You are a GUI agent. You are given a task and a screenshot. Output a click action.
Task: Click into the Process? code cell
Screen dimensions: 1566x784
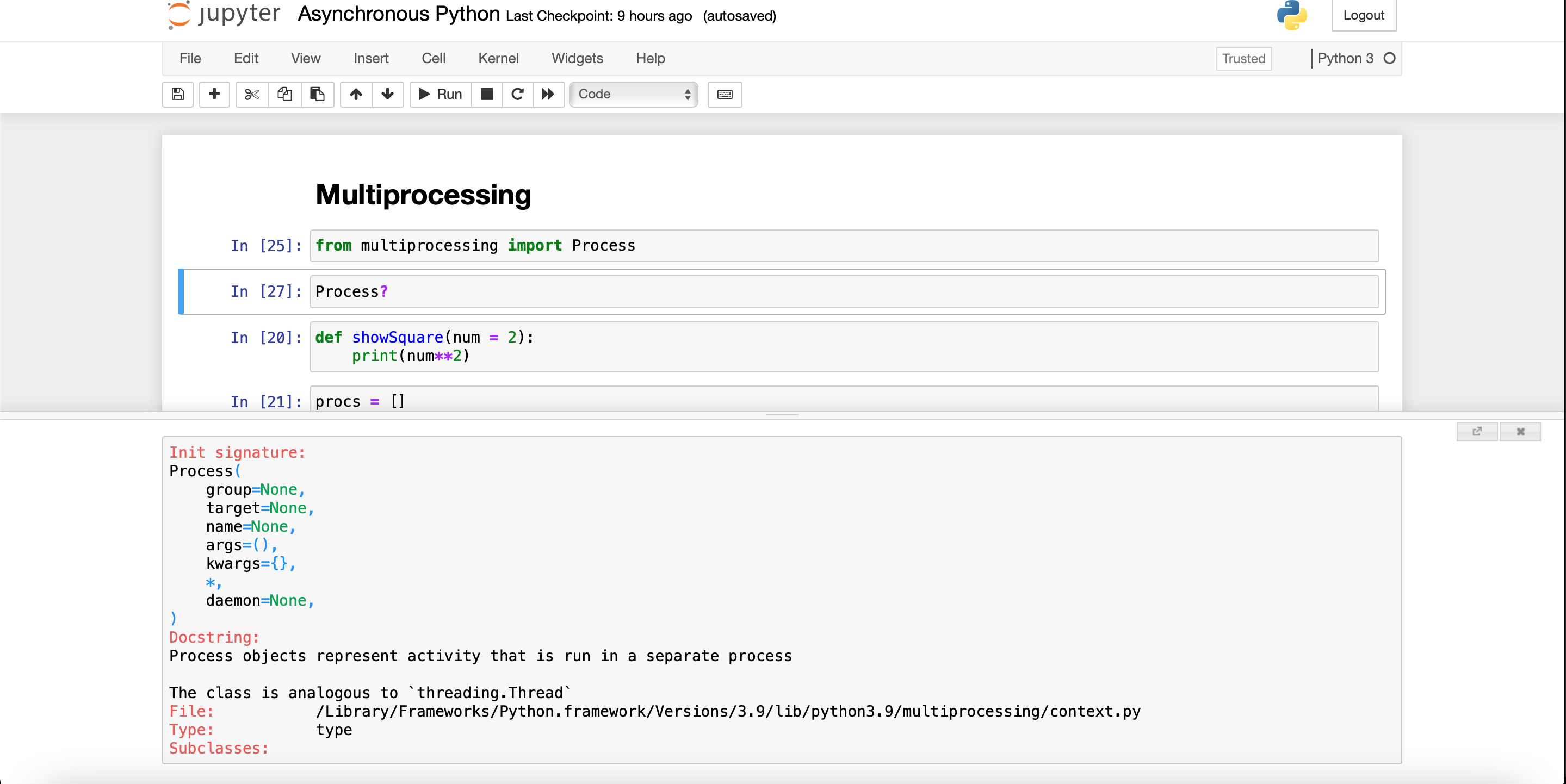844,292
